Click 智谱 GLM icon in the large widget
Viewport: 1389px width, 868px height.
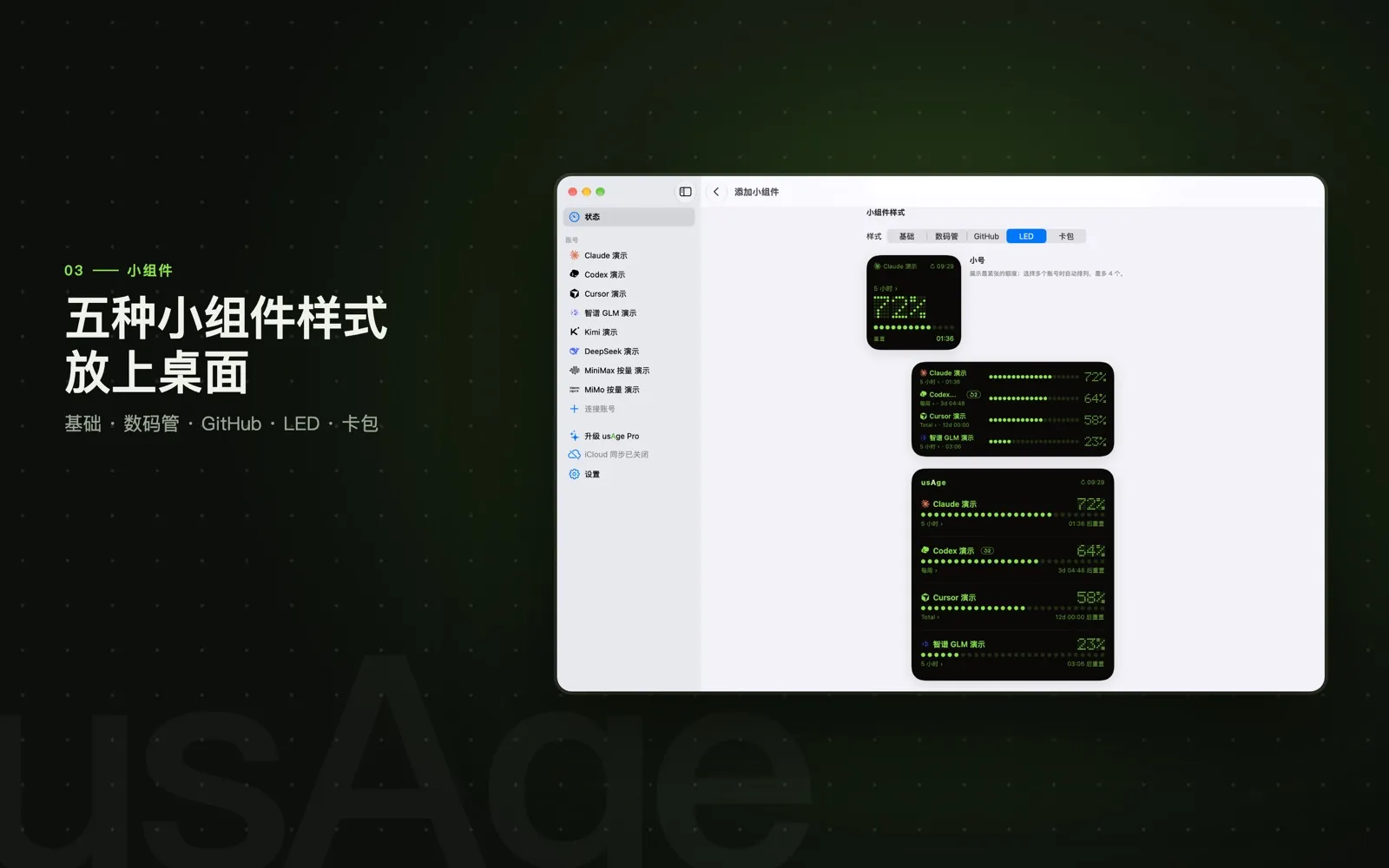tap(925, 644)
